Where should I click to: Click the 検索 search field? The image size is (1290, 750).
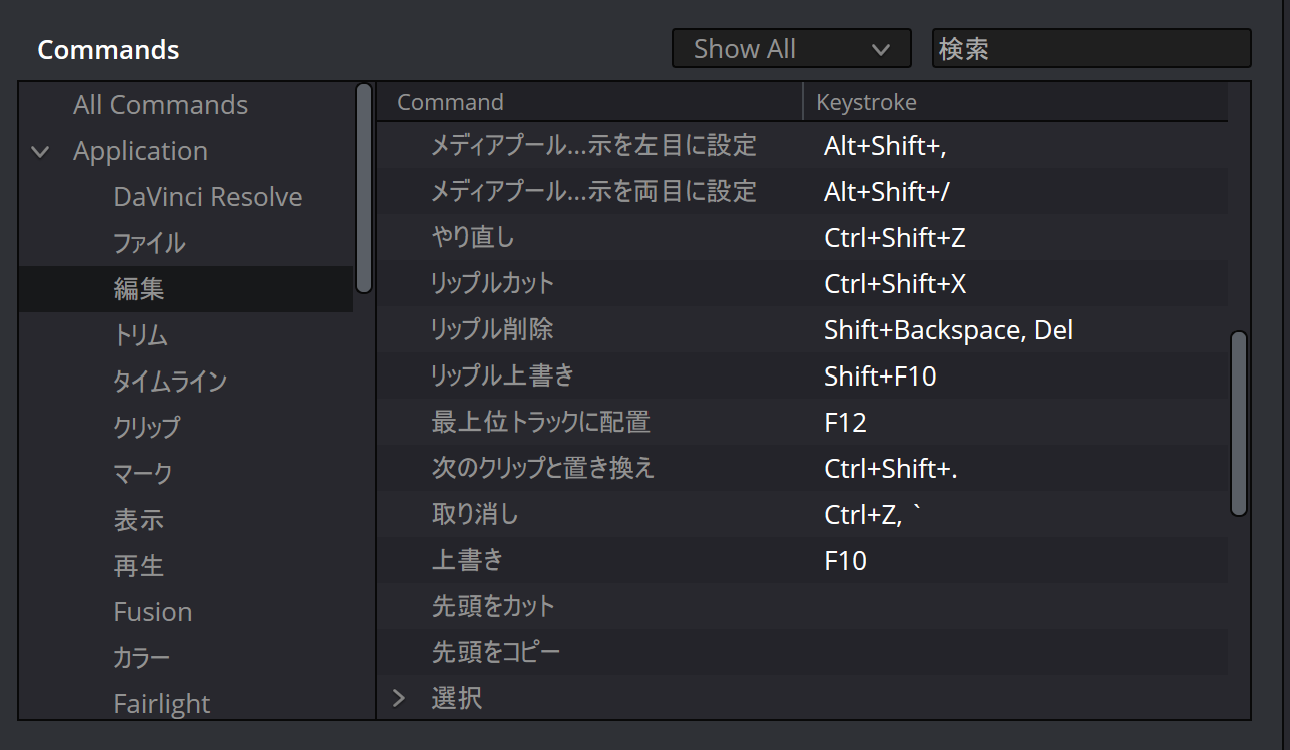point(1091,48)
